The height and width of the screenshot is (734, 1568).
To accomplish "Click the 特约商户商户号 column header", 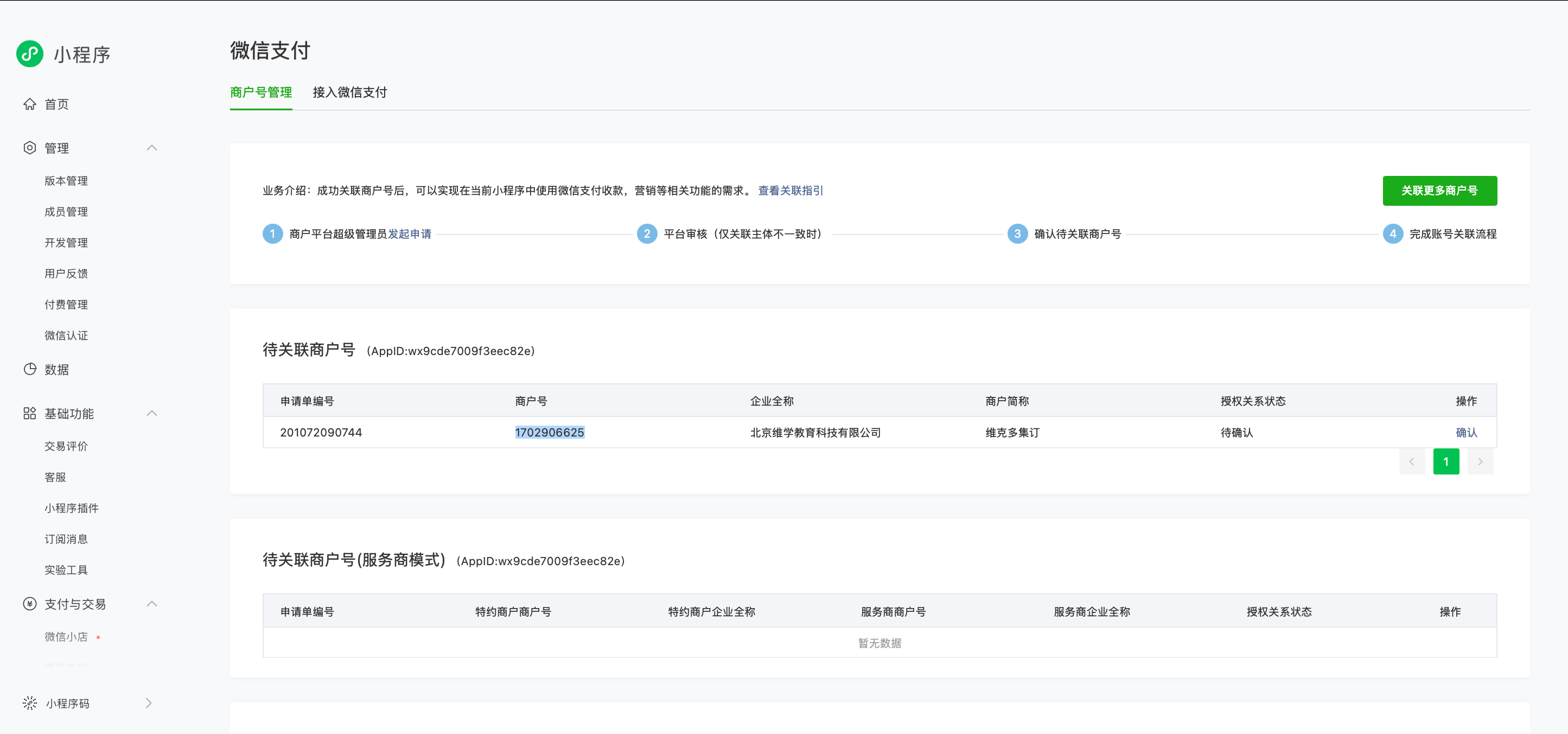I will 513,611.
